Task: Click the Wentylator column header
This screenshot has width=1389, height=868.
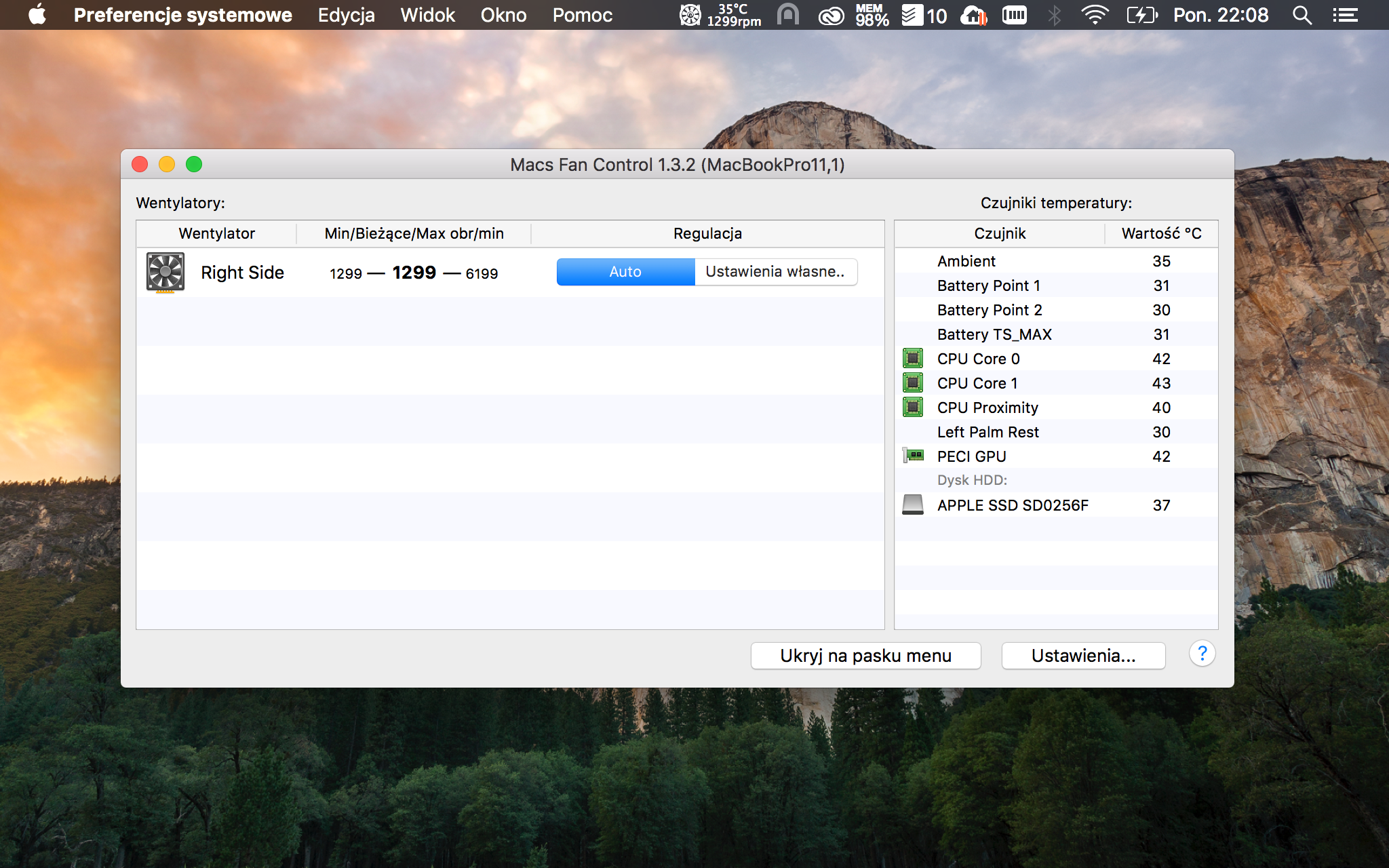Action: click(x=216, y=233)
